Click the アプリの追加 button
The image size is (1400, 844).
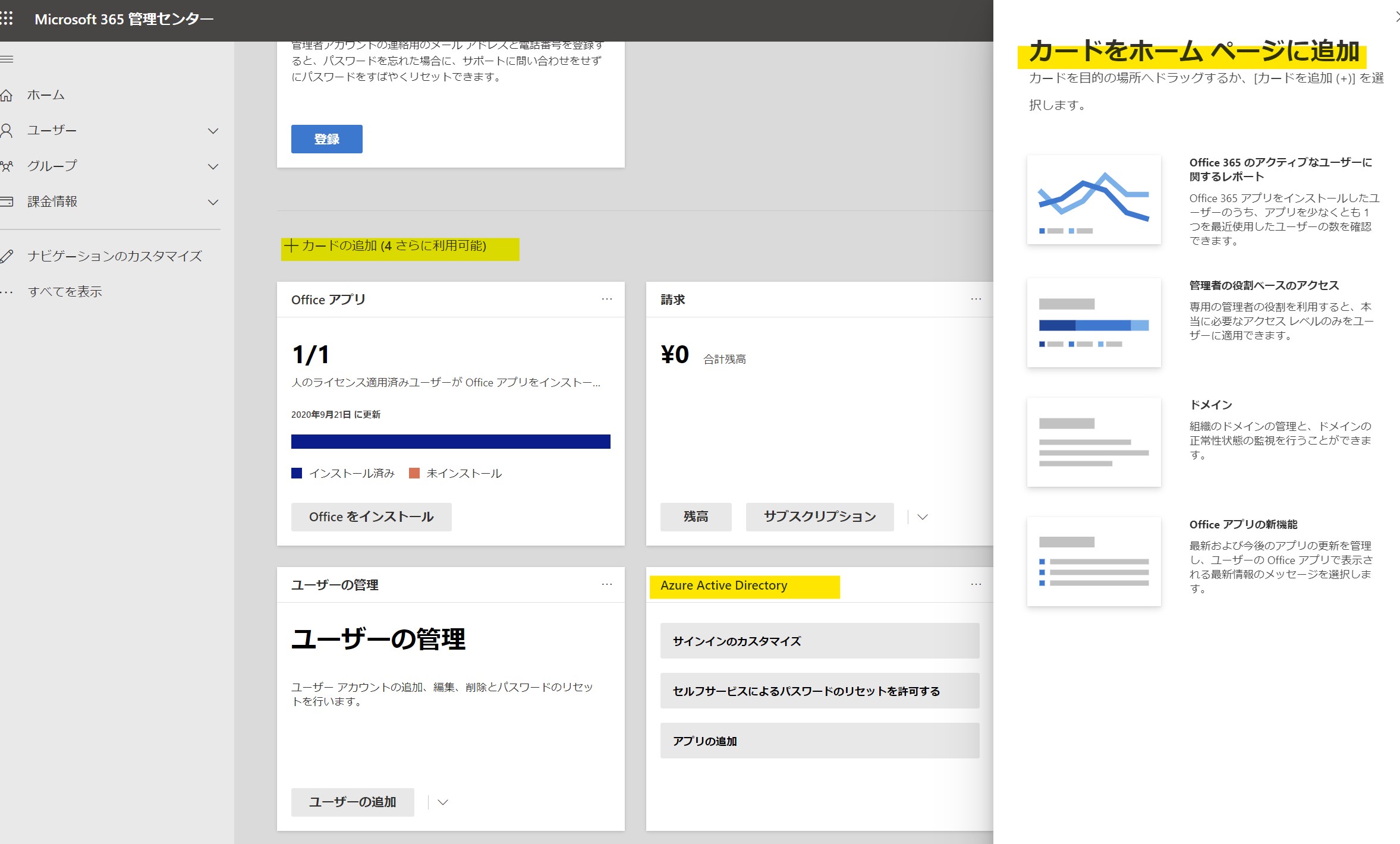pos(820,741)
